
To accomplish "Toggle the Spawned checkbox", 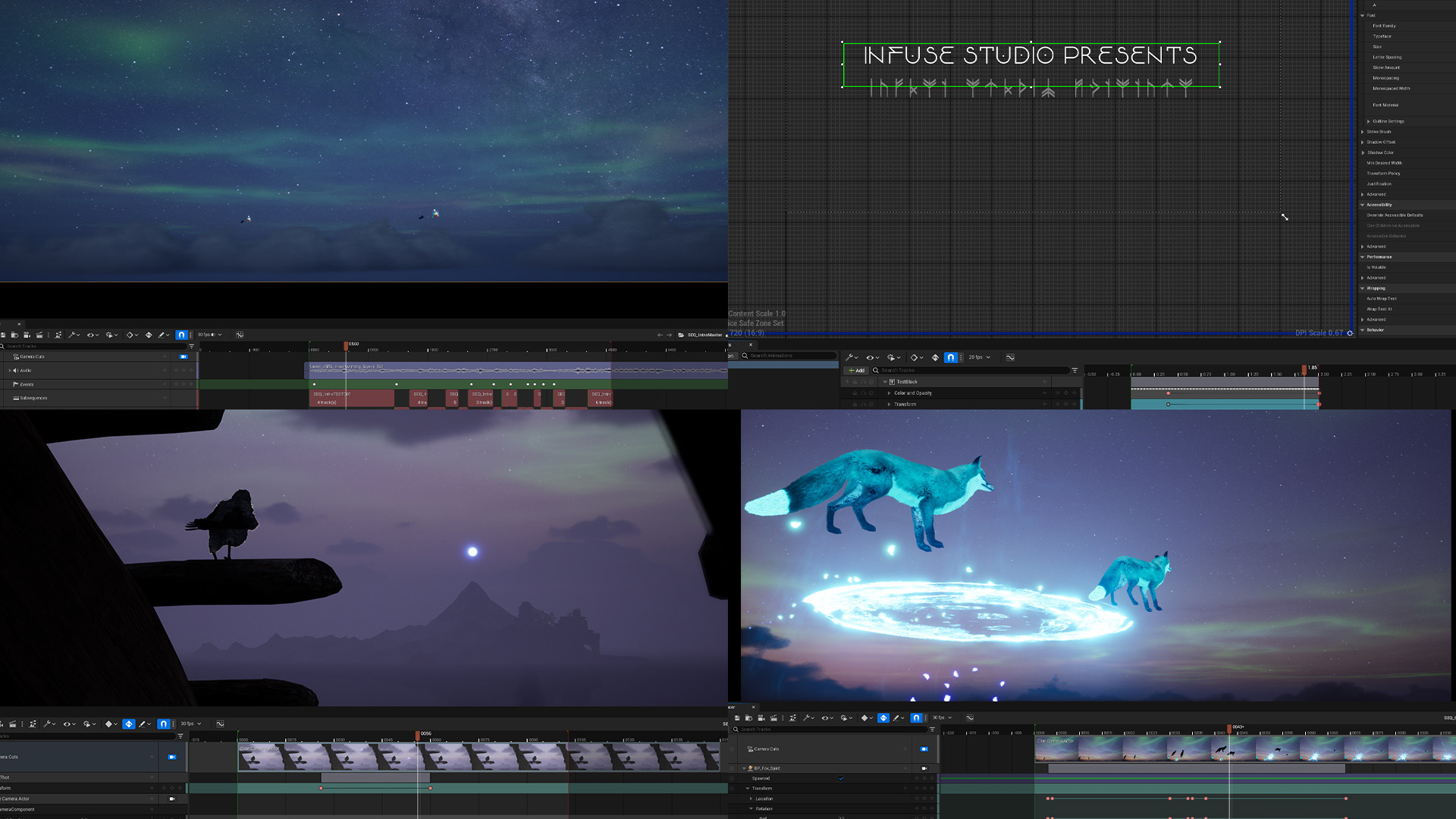I will (841, 778).
